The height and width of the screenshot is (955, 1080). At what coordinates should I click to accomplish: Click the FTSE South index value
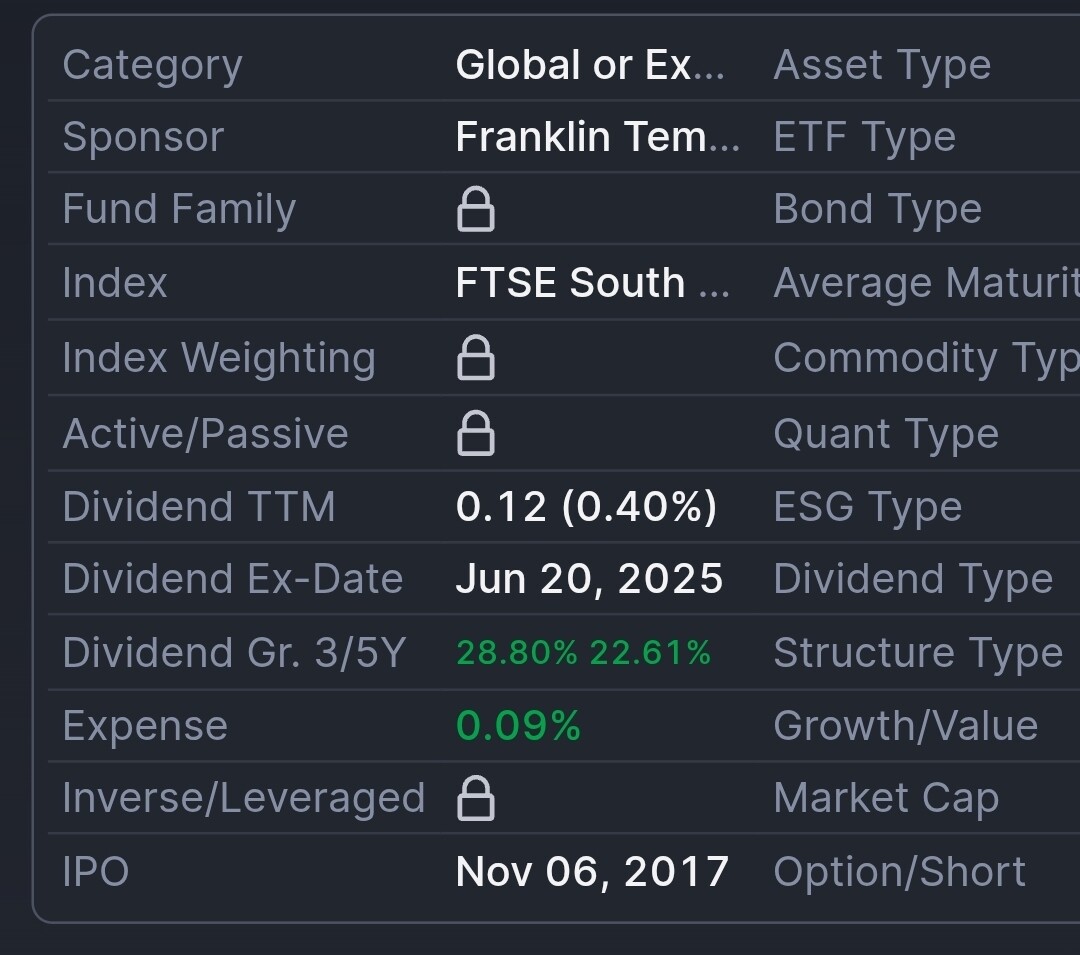[x=592, y=283]
